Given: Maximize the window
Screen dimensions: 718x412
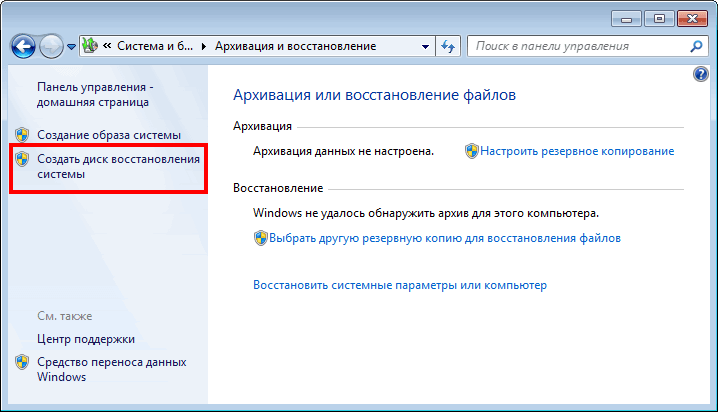Looking at the screenshot, I should [659, 19].
